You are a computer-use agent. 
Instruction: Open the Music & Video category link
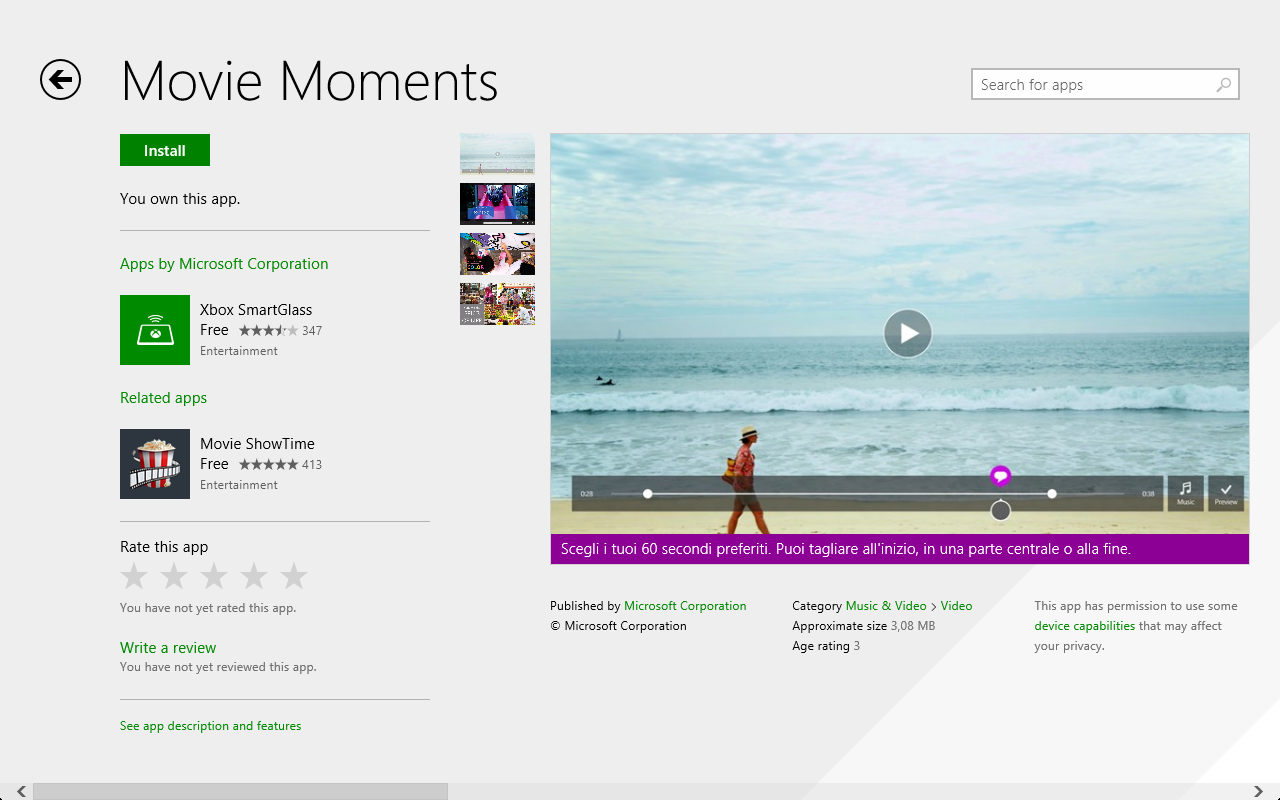click(x=886, y=606)
